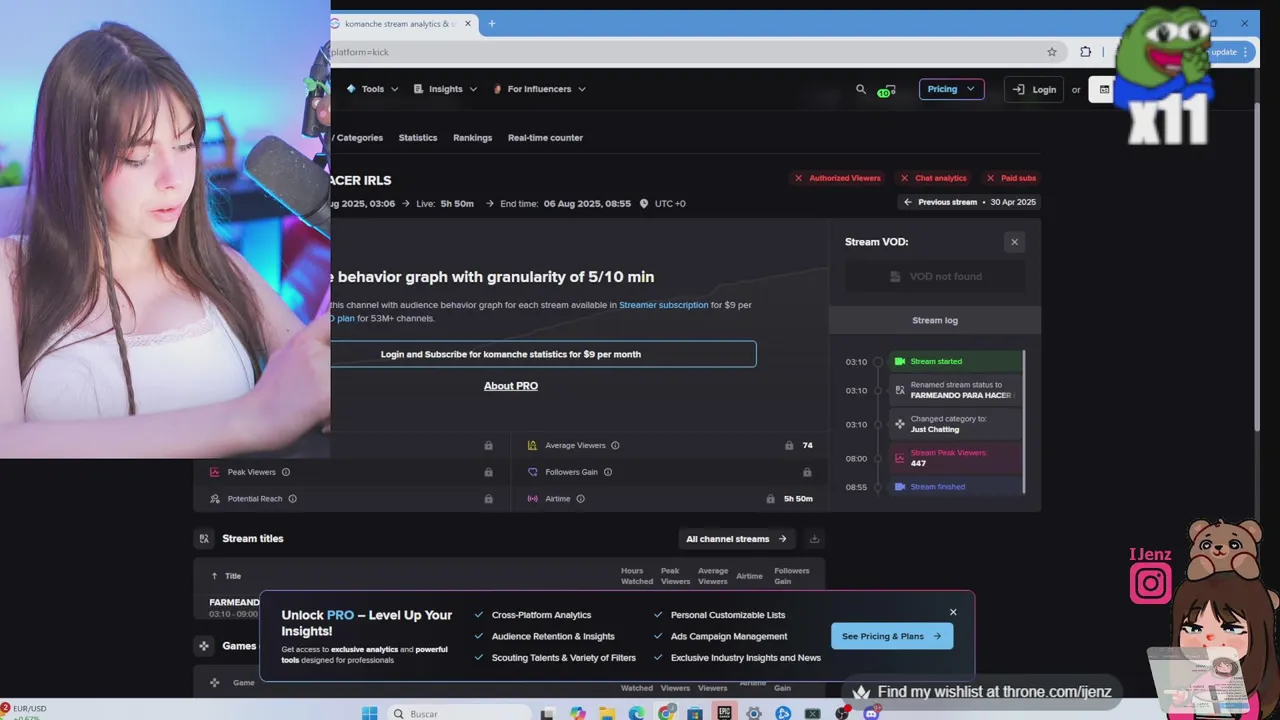Click the Peak Viewers chart icon
The width and height of the screenshot is (1280, 720).
[x=215, y=472]
